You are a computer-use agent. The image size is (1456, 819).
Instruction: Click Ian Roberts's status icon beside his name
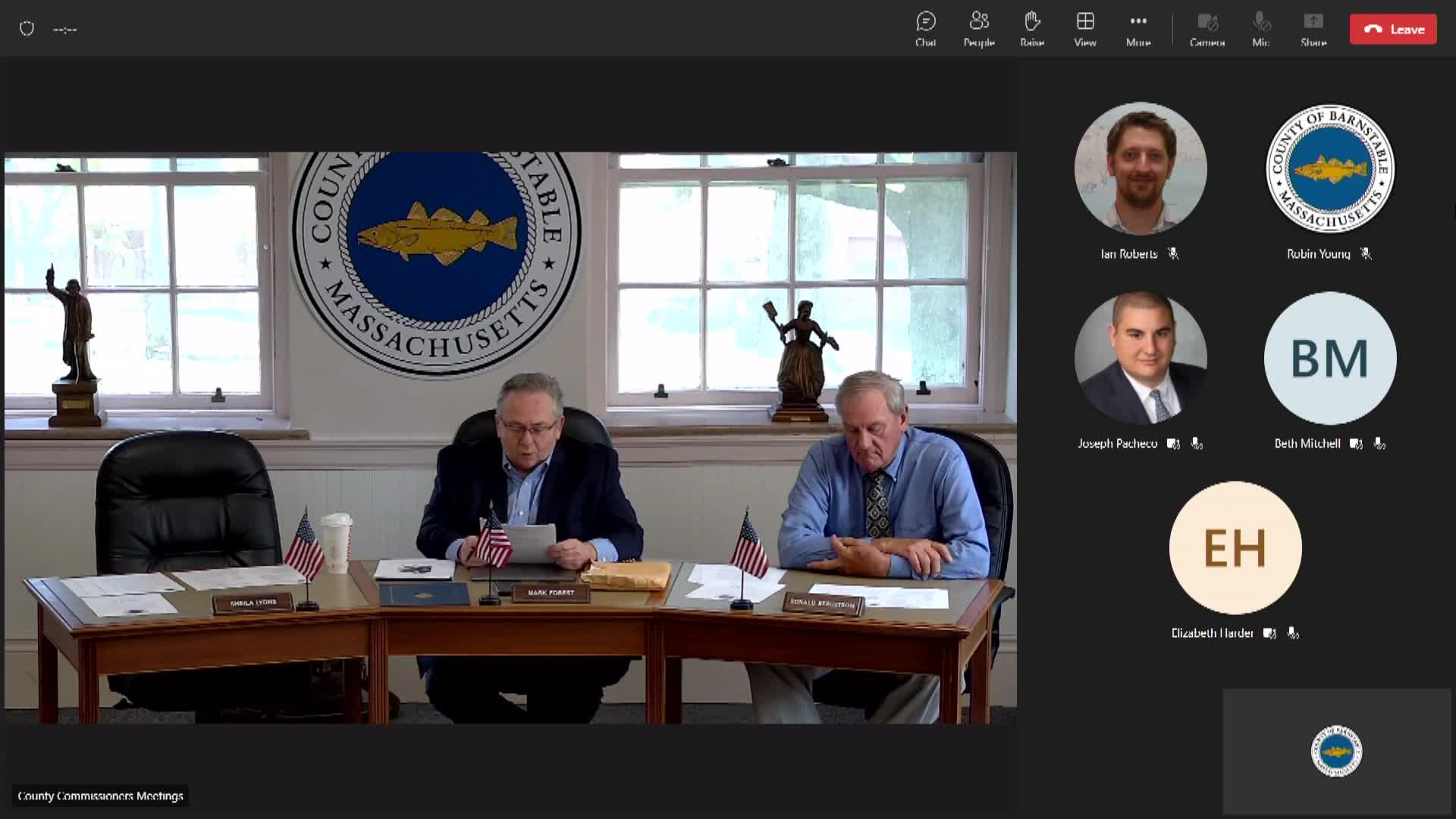pos(1174,254)
